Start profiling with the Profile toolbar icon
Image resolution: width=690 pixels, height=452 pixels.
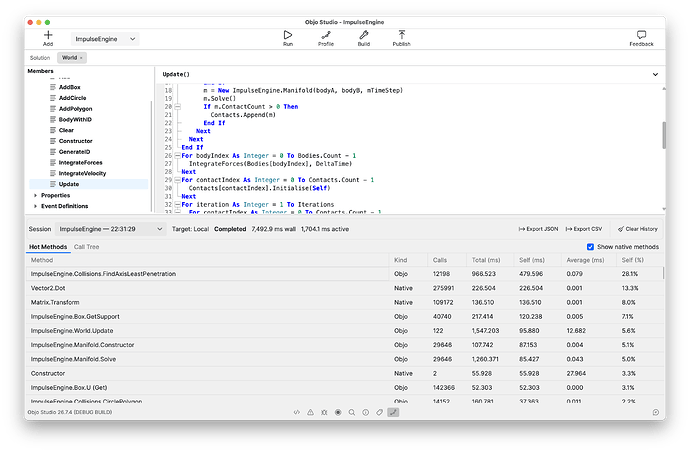pos(326,35)
